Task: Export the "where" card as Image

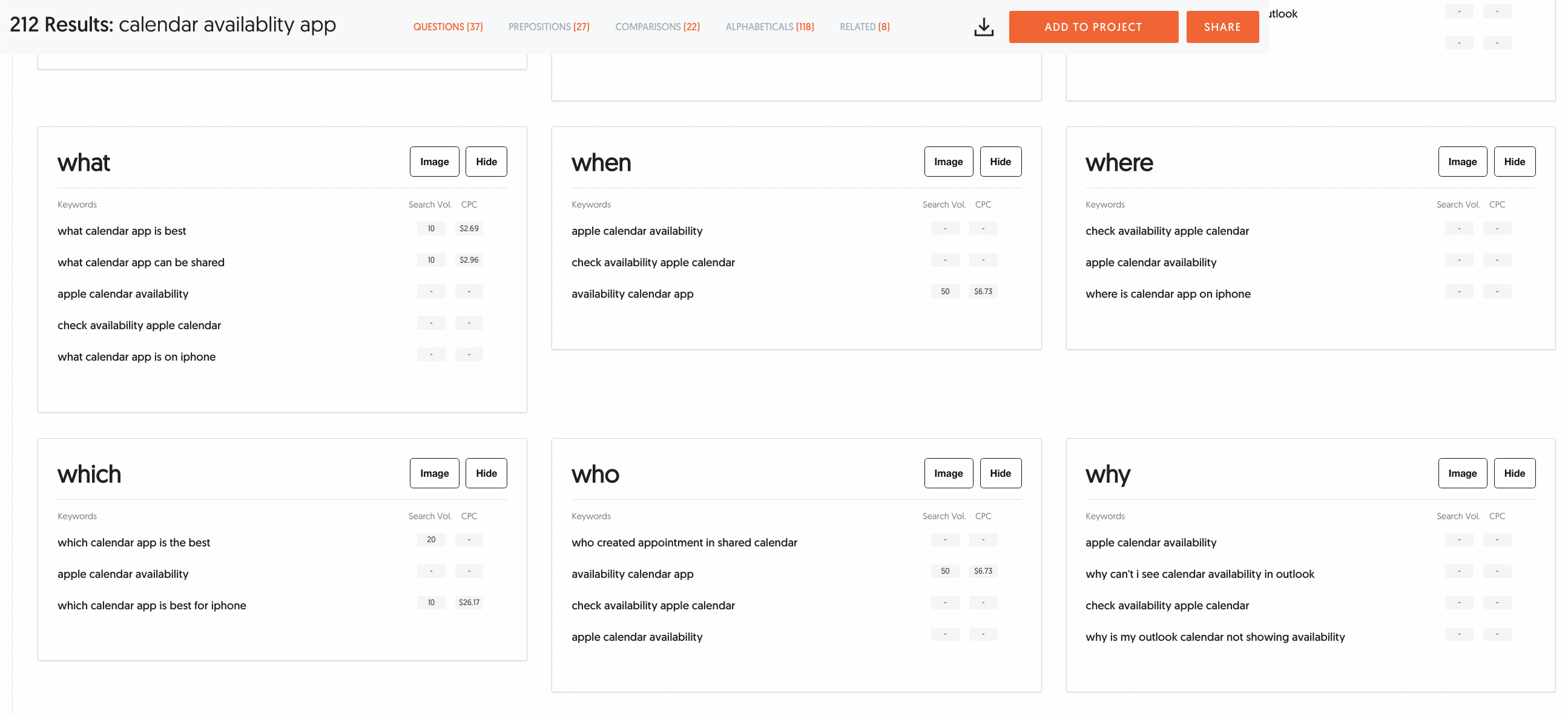Action: pos(1461,162)
